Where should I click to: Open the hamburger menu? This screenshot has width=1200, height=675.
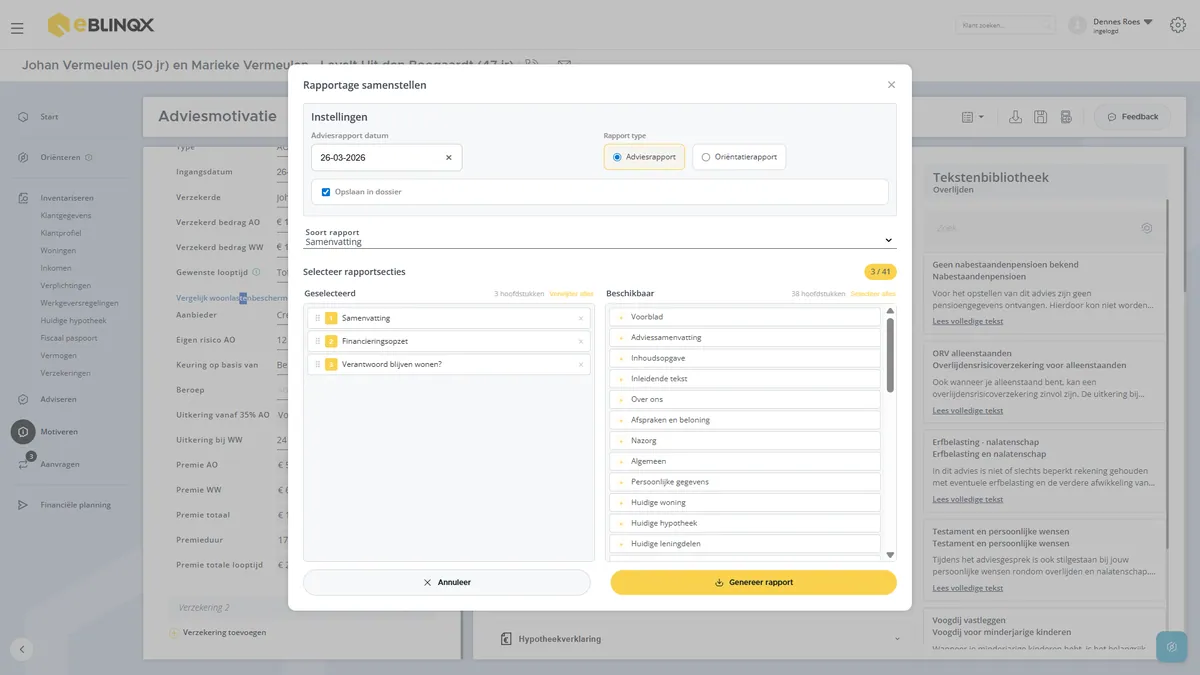pyautogui.click(x=17, y=28)
